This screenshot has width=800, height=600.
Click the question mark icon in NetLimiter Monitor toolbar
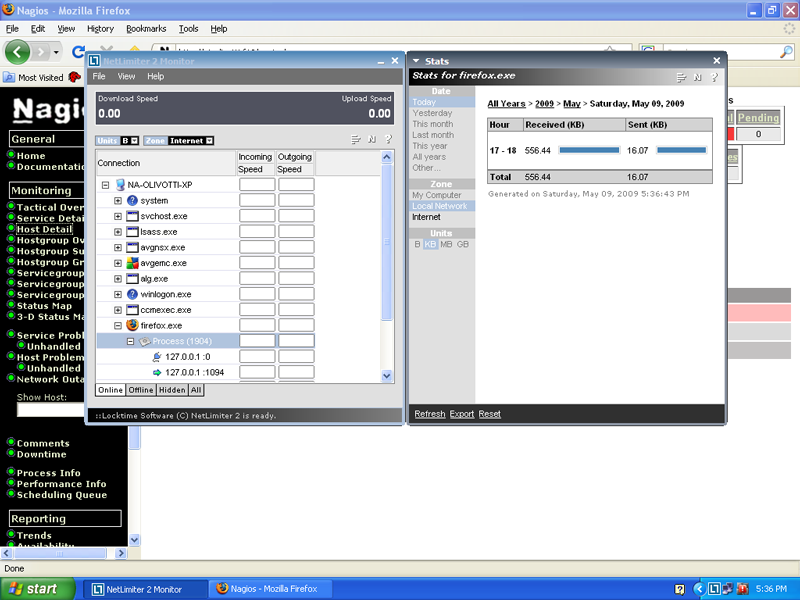click(388, 139)
